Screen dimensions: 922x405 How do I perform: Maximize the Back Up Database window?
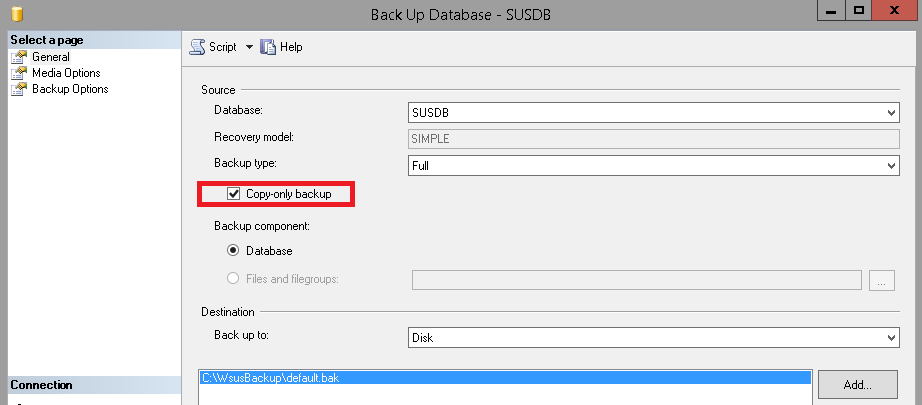tap(858, 11)
